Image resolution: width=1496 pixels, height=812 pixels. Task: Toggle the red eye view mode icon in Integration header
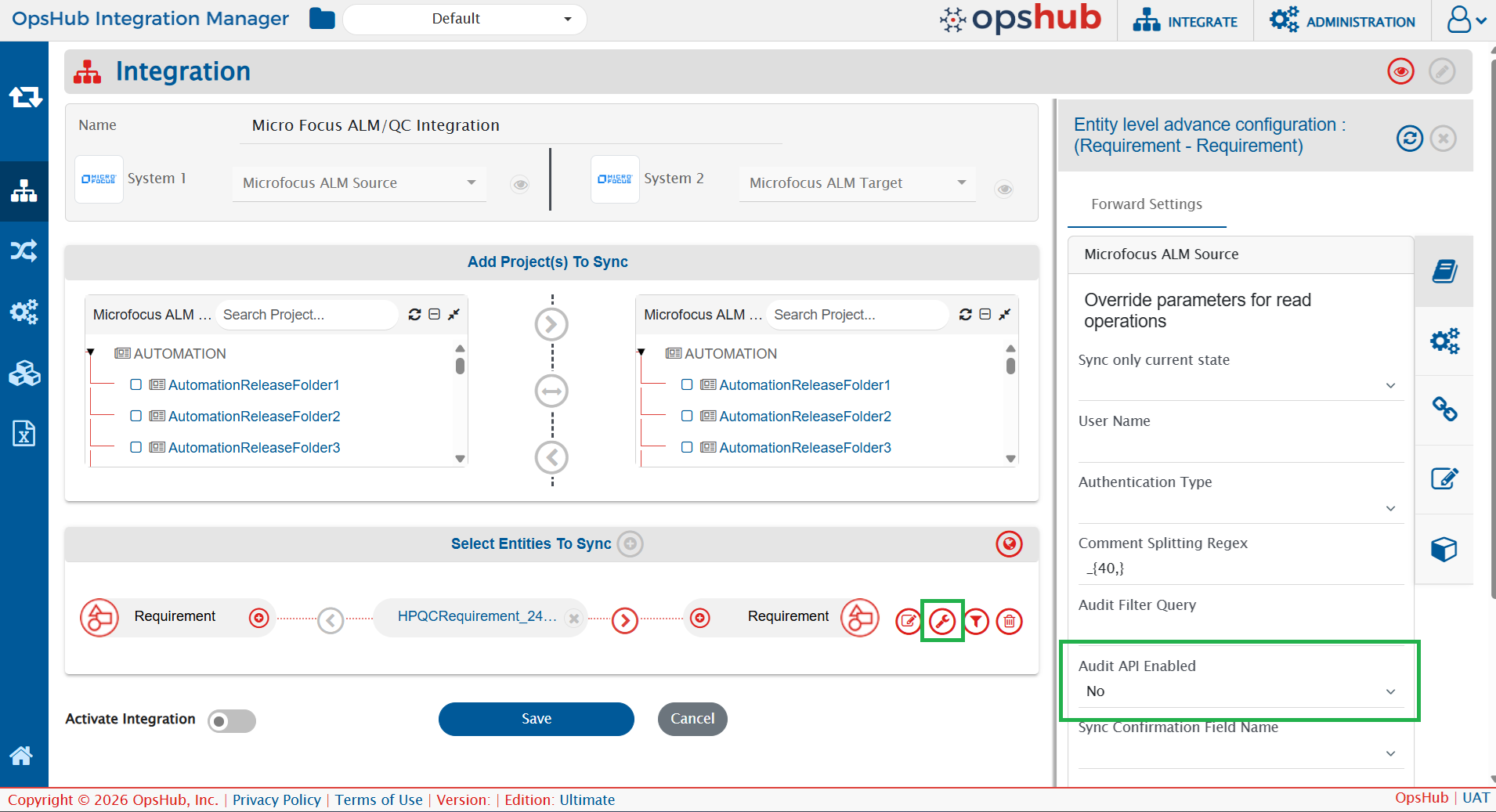click(1401, 71)
